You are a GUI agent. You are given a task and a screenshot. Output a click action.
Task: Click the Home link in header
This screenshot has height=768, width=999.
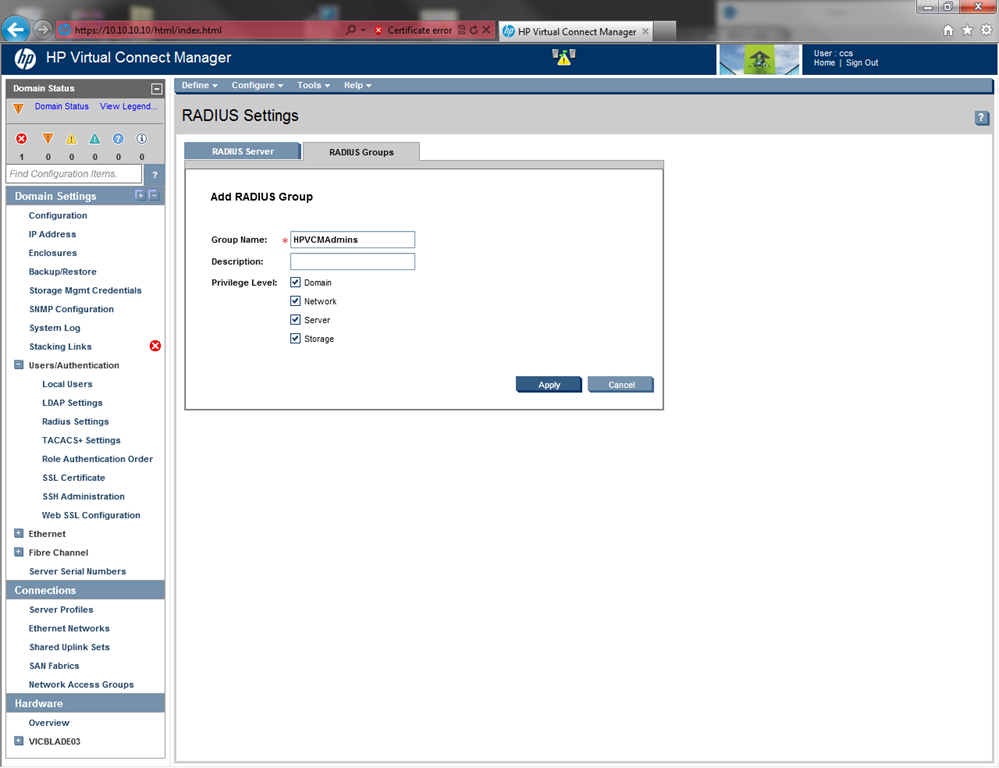[824, 62]
